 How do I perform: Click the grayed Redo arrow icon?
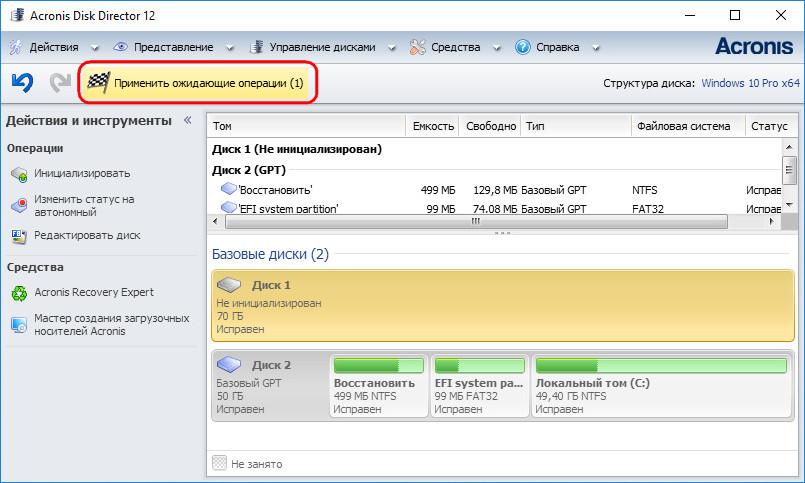60,83
